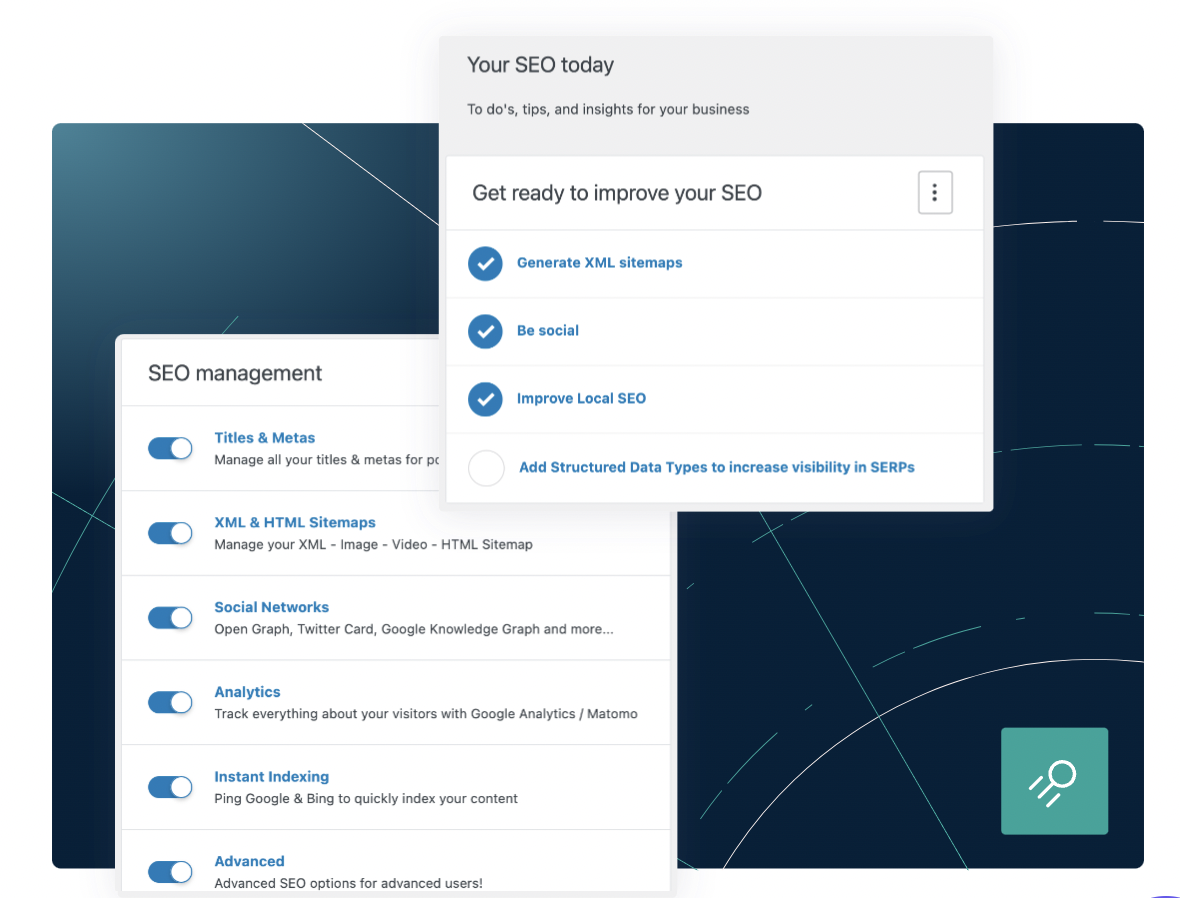Image resolution: width=1180 pixels, height=898 pixels.
Task: Click Add Structured Data Types to increase visibility
Action: pyautogui.click(x=716, y=467)
